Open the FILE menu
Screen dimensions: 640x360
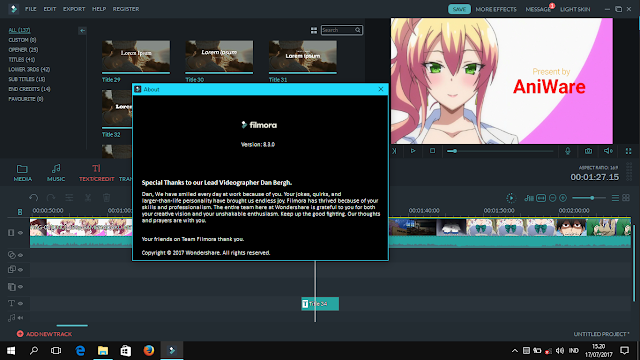[x=31, y=9]
